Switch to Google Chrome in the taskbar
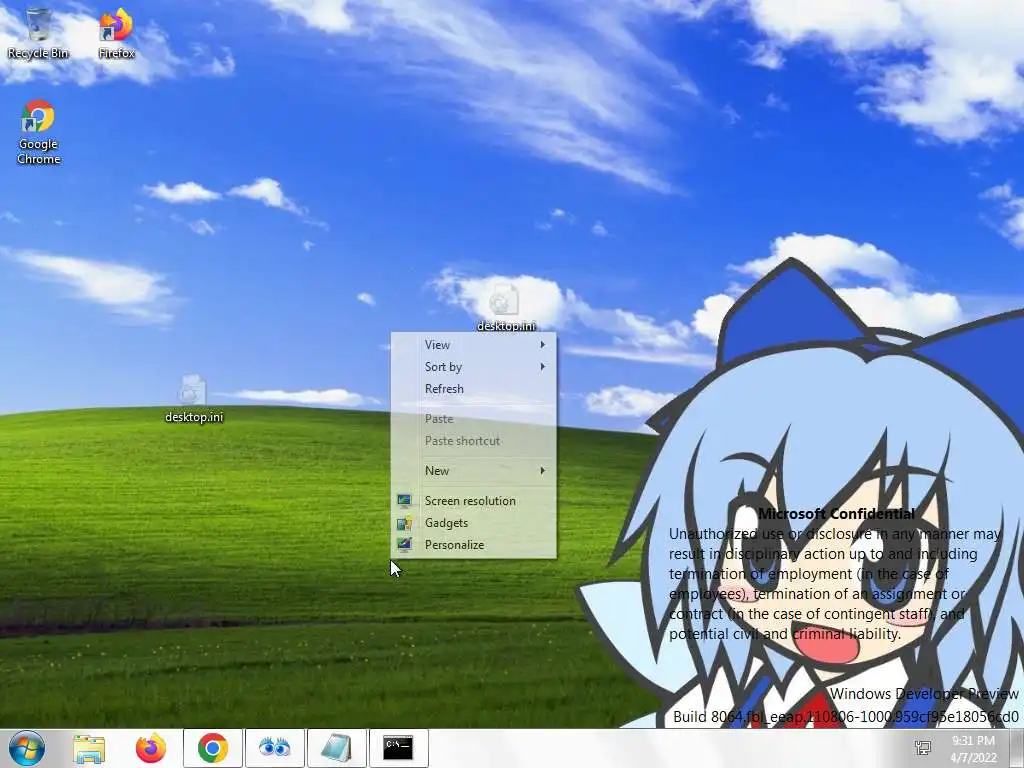1024x768 pixels. pos(213,748)
